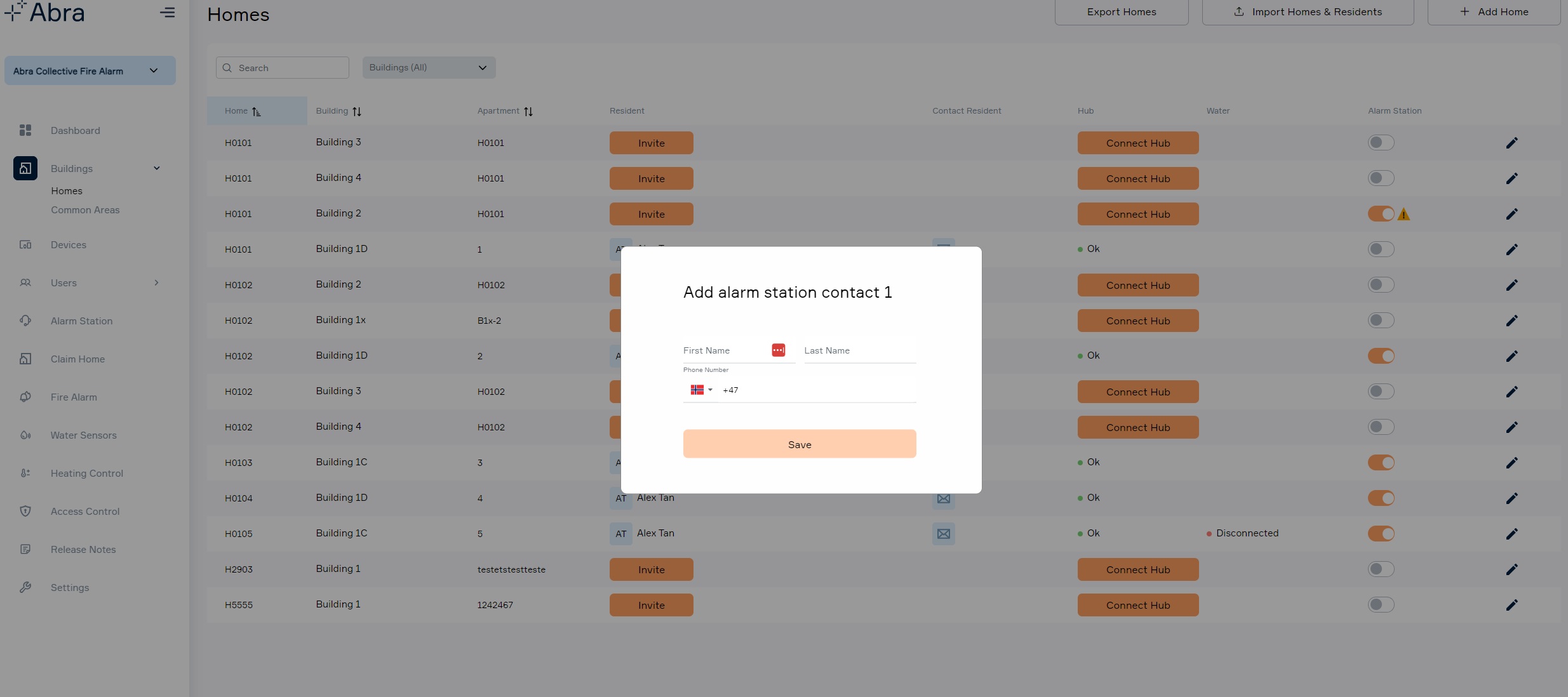Click Connect Hub for H2903
This screenshot has width=1568, height=697.
[x=1138, y=569]
